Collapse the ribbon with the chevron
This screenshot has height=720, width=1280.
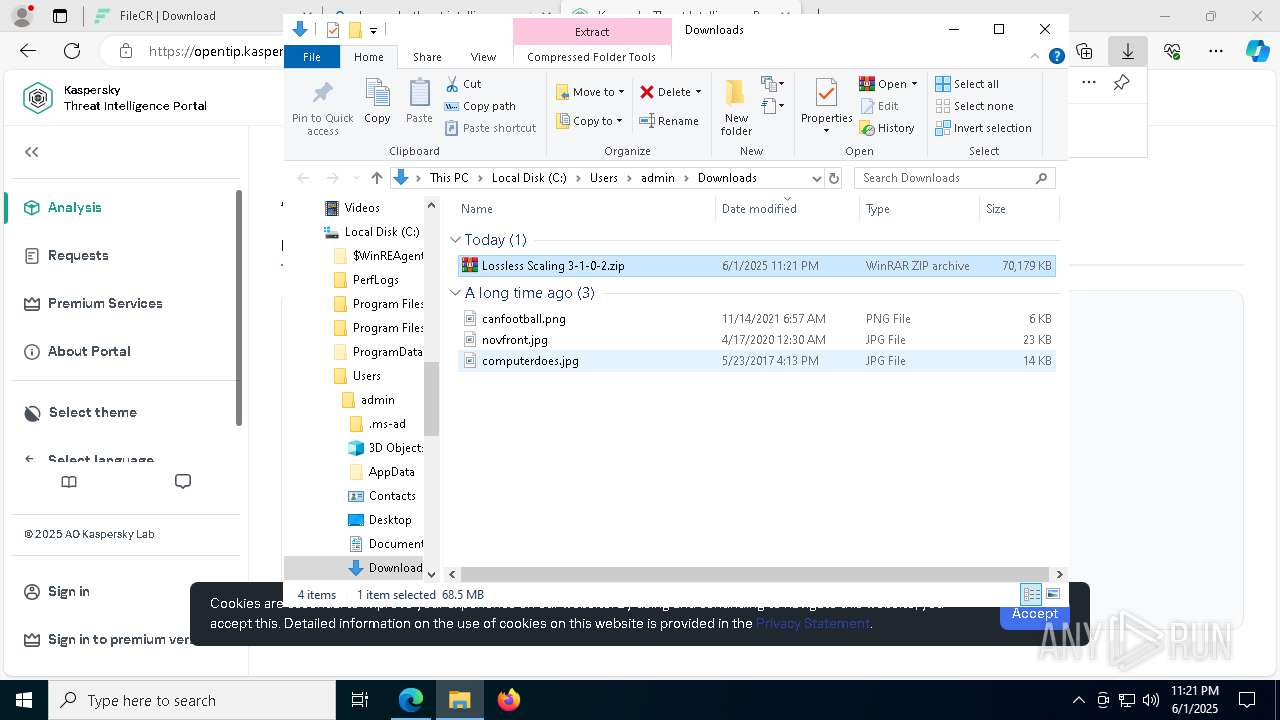[x=1036, y=57]
